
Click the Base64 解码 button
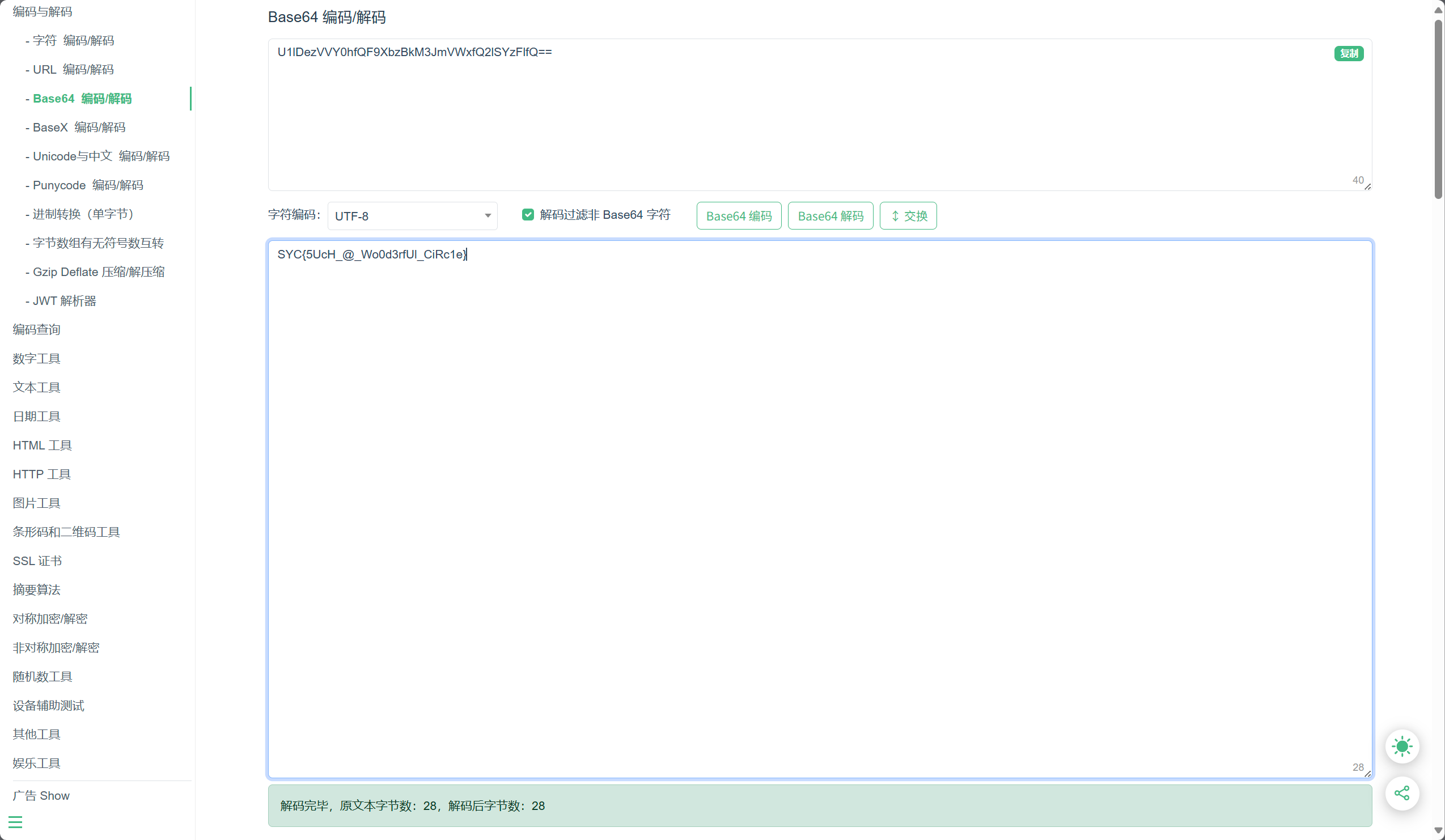830,215
